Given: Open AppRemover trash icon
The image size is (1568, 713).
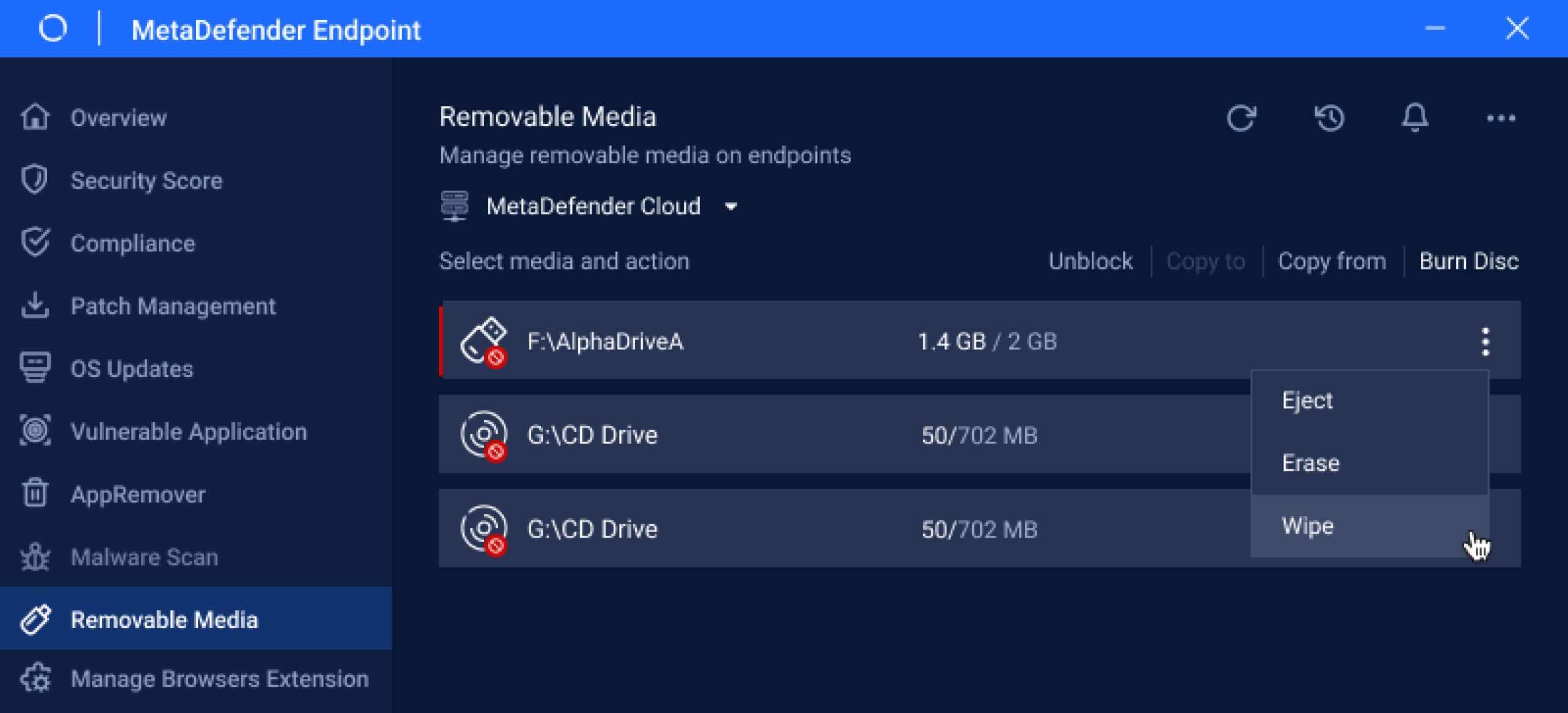Looking at the screenshot, I should point(35,494).
